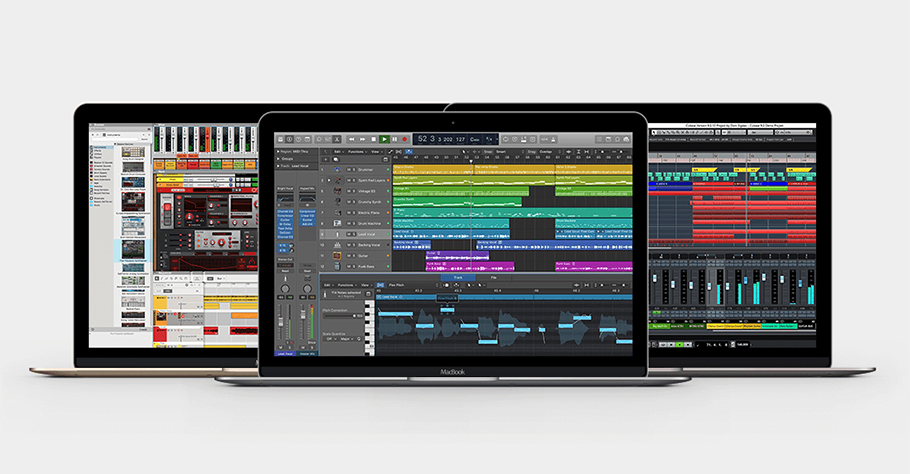Open List Editors in Logic

(x=600, y=139)
